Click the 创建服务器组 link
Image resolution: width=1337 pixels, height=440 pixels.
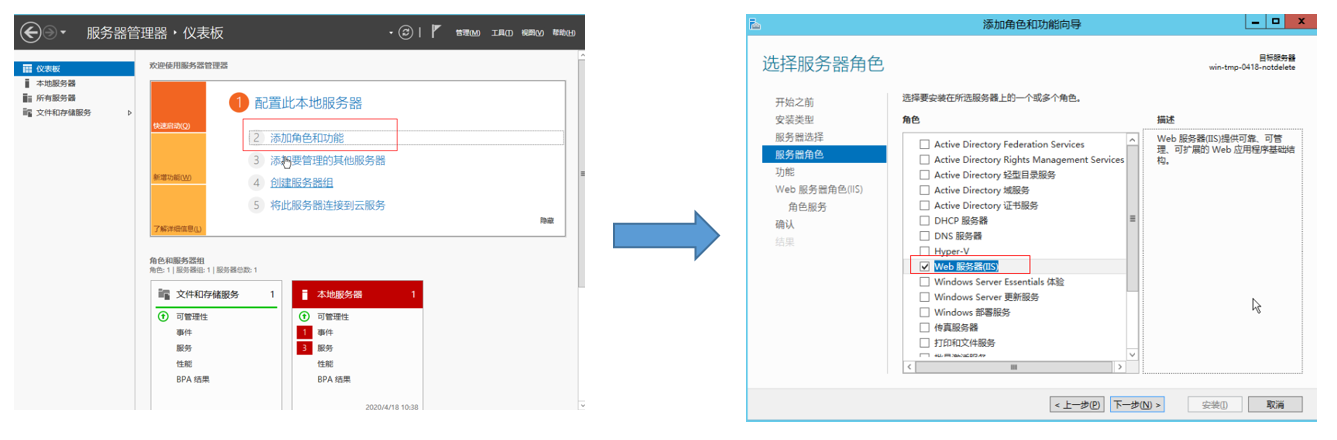[302, 182]
